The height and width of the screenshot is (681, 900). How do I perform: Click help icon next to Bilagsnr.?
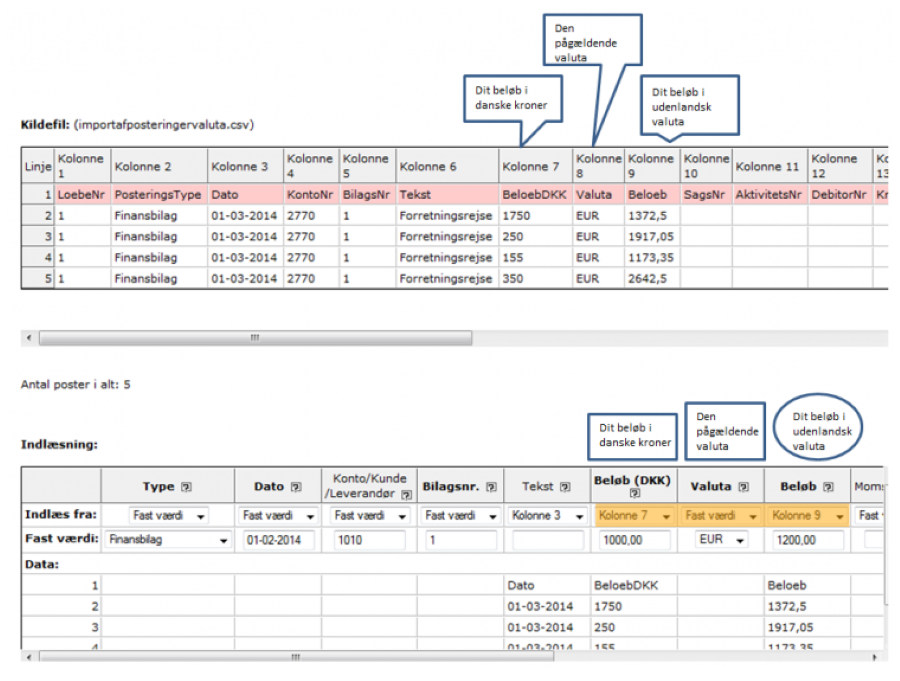click(492, 487)
